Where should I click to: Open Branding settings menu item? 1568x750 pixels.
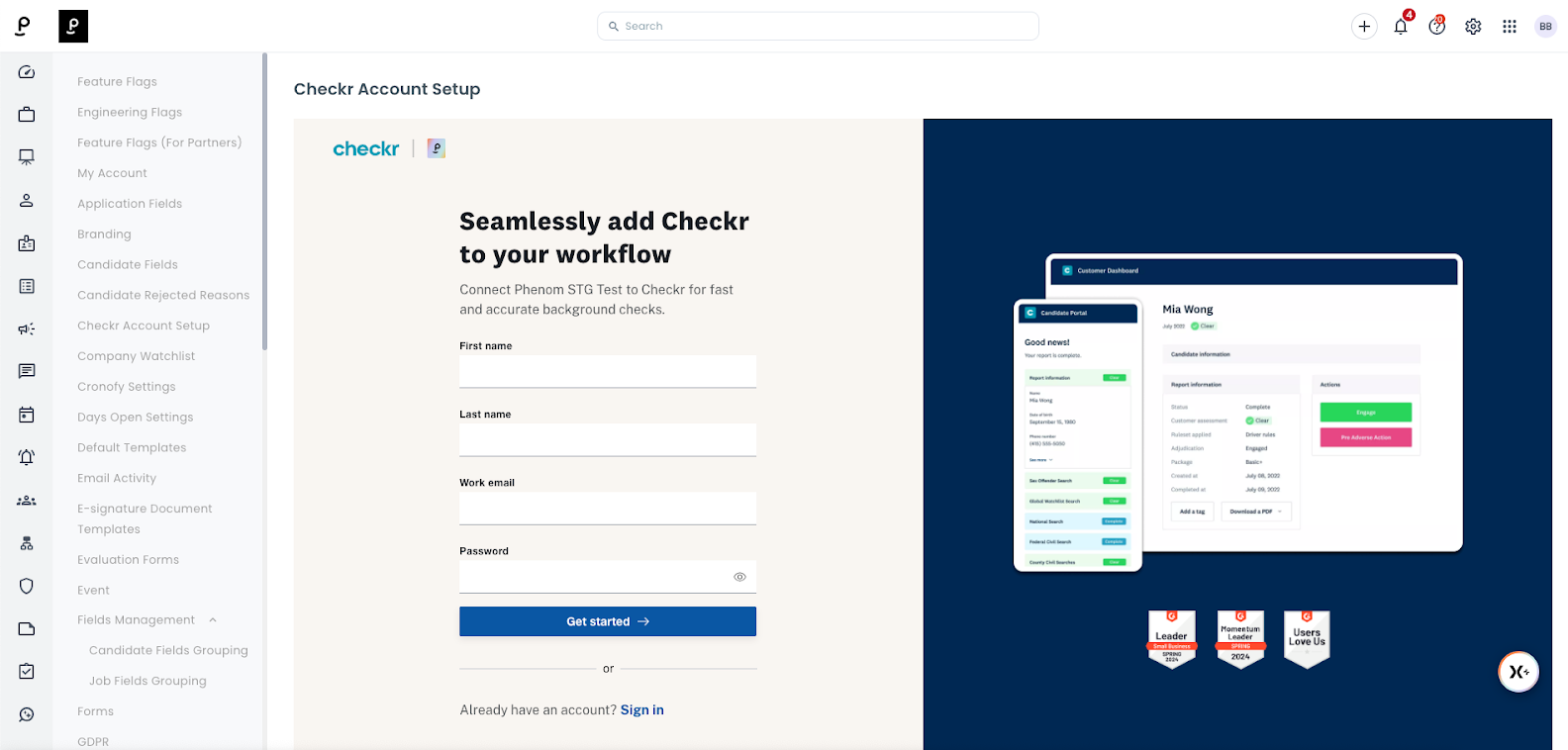[104, 234]
